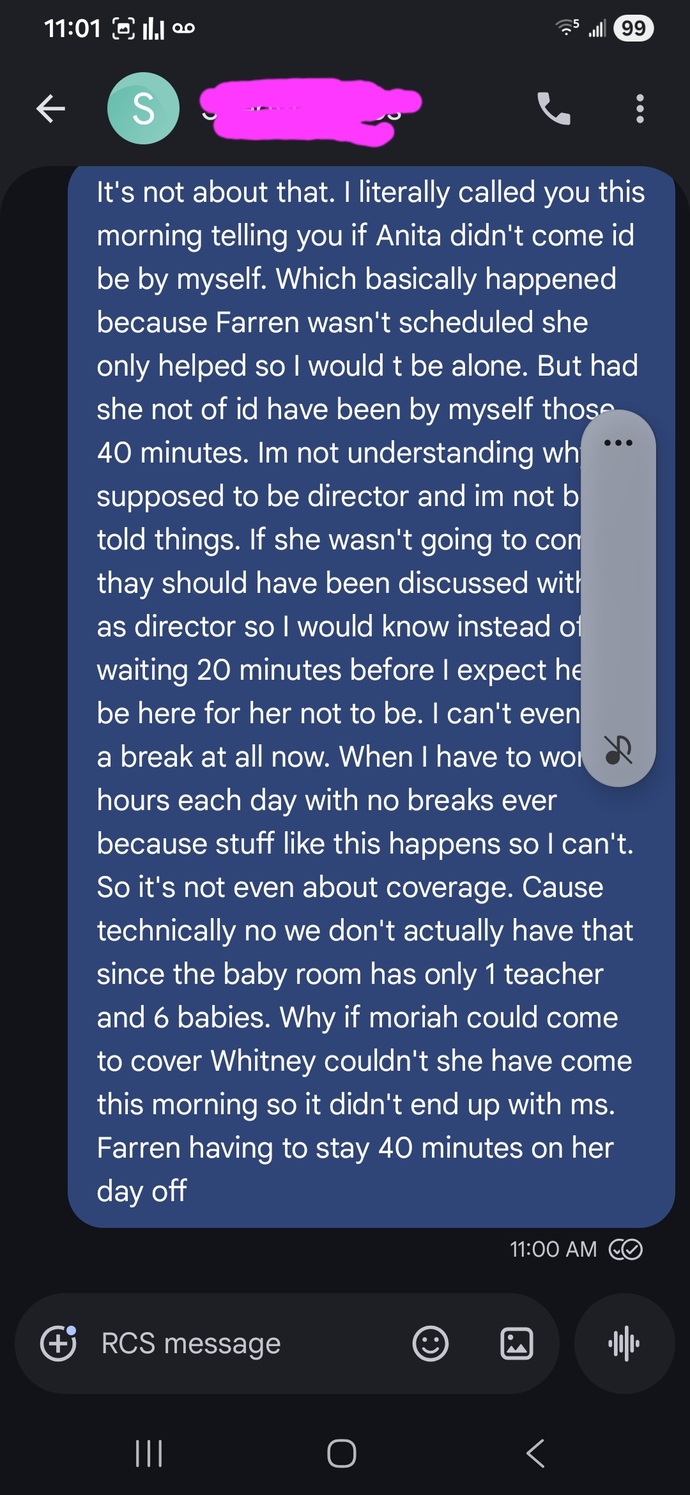Select the long blue message bubble
This screenshot has height=1495, width=690.
(371, 696)
